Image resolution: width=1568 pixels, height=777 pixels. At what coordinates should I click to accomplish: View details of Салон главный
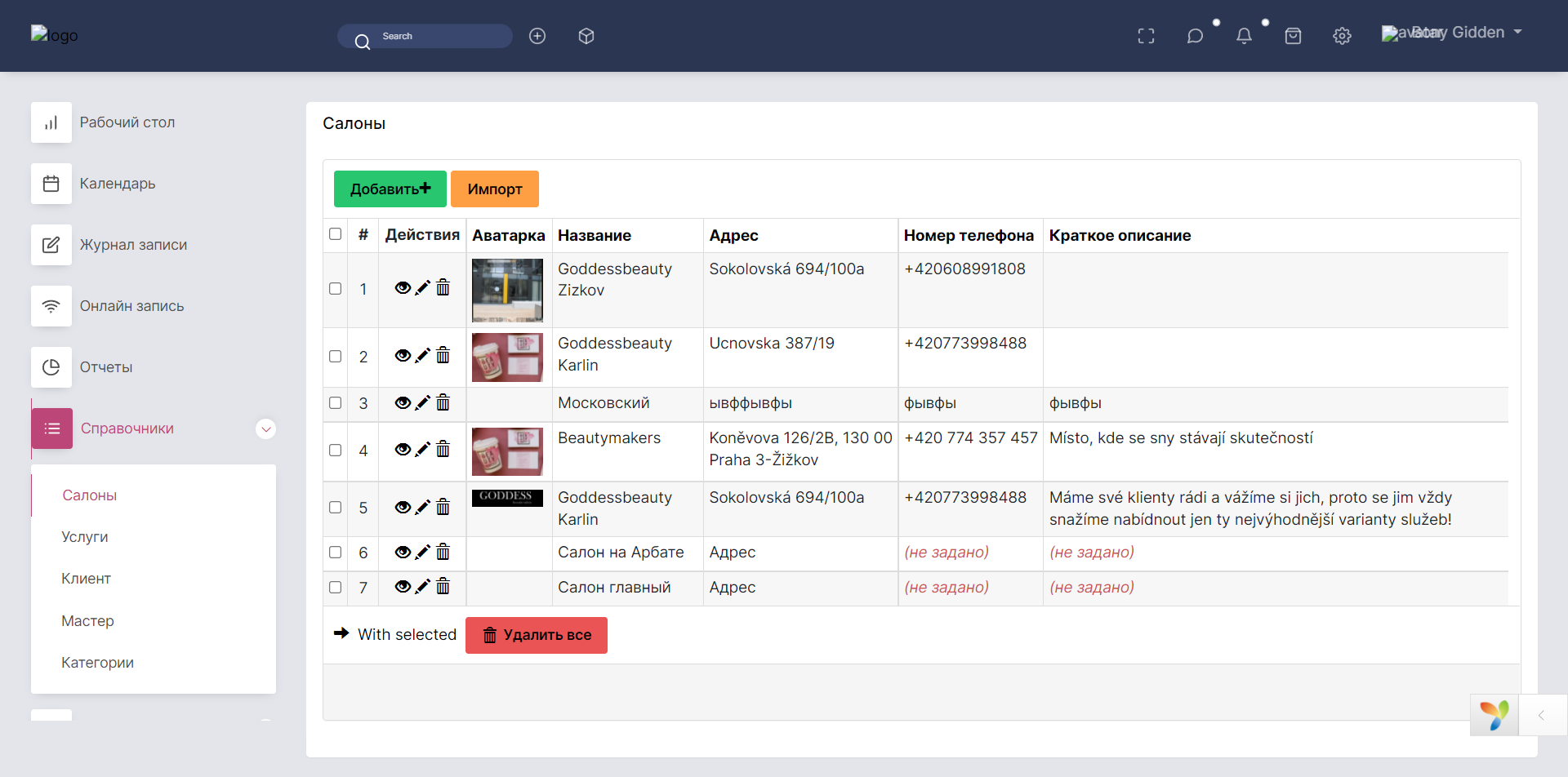[x=403, y=587]
